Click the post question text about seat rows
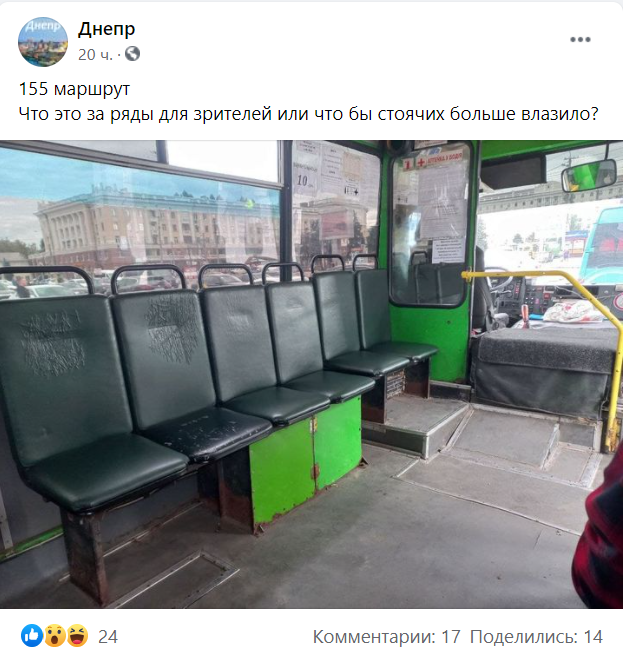Viewport: 623px width, 661px height. point(309,114)
